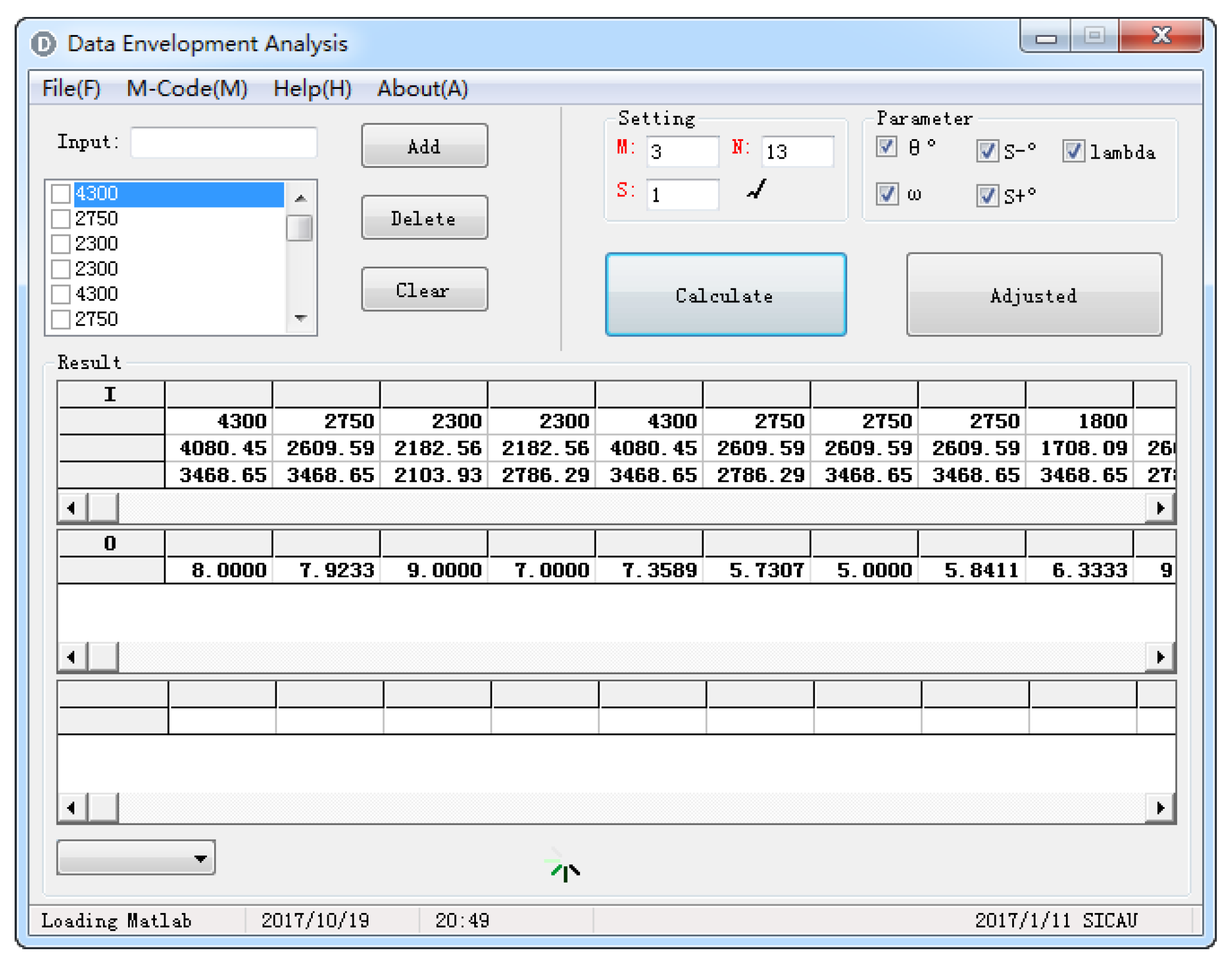Image resolution: width=1232 pixels, height=965 pixels.
Task: Click right arrow of I table scrollbar
Action: coord(1160,508)
